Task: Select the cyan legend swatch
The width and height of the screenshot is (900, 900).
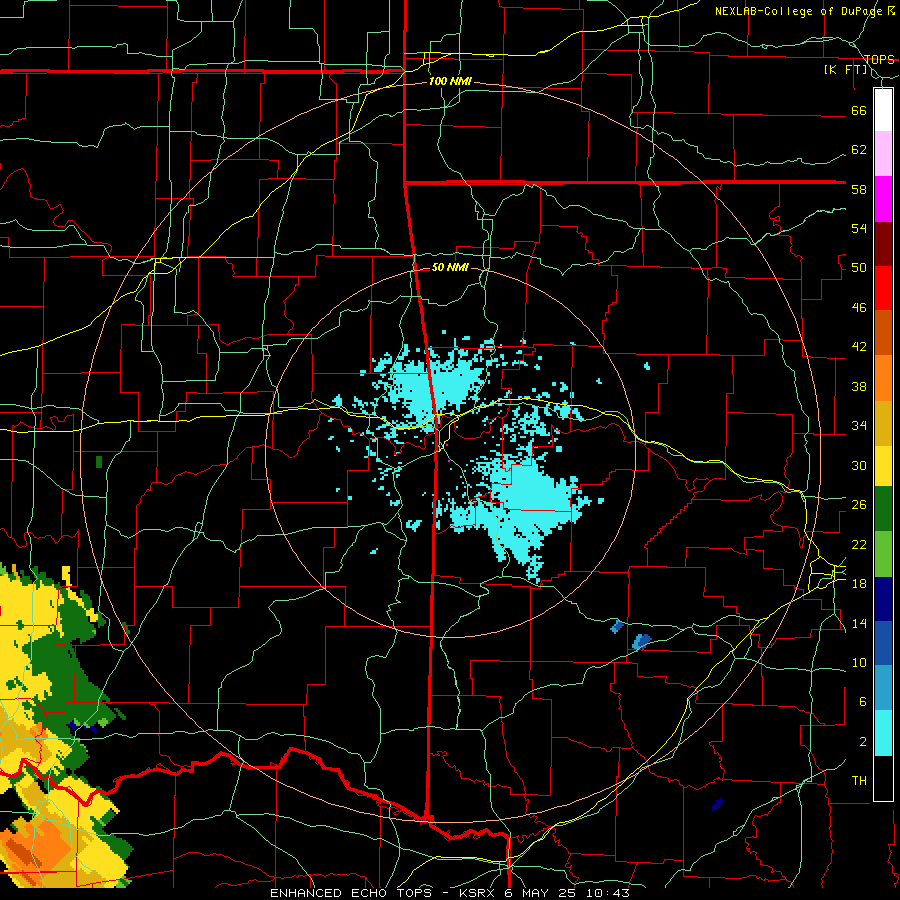Action: point(883,733)
